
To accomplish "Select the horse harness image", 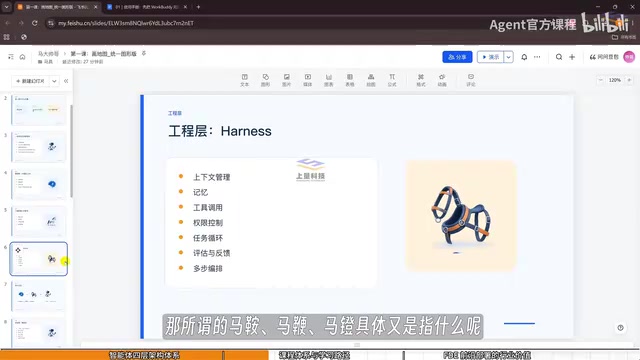I will (461, 216).
